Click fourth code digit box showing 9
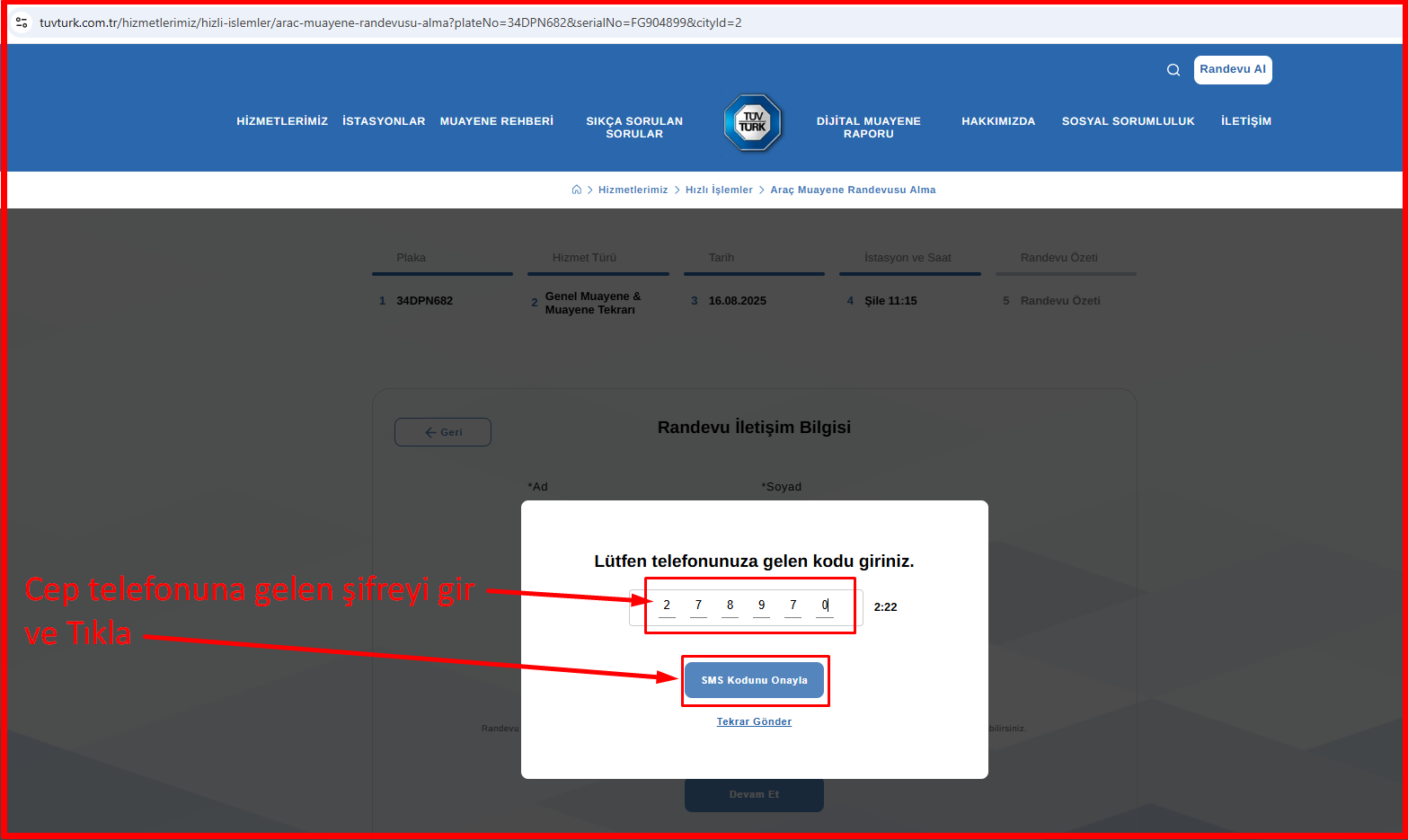The width and height of the screenshot is (1408, 840). click(x=761, y=606)
